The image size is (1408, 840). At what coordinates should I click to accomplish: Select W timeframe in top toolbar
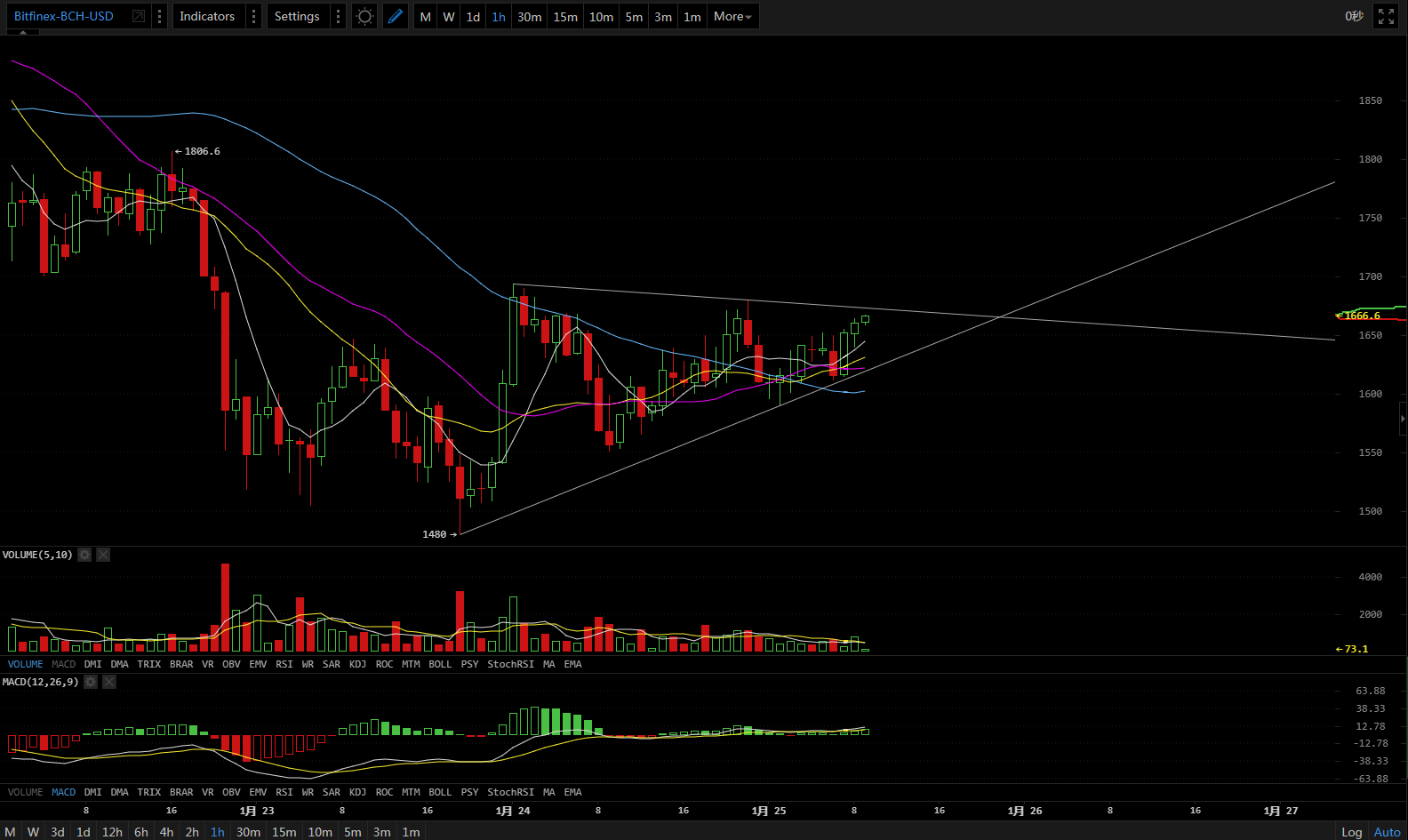tap(449, 16)
